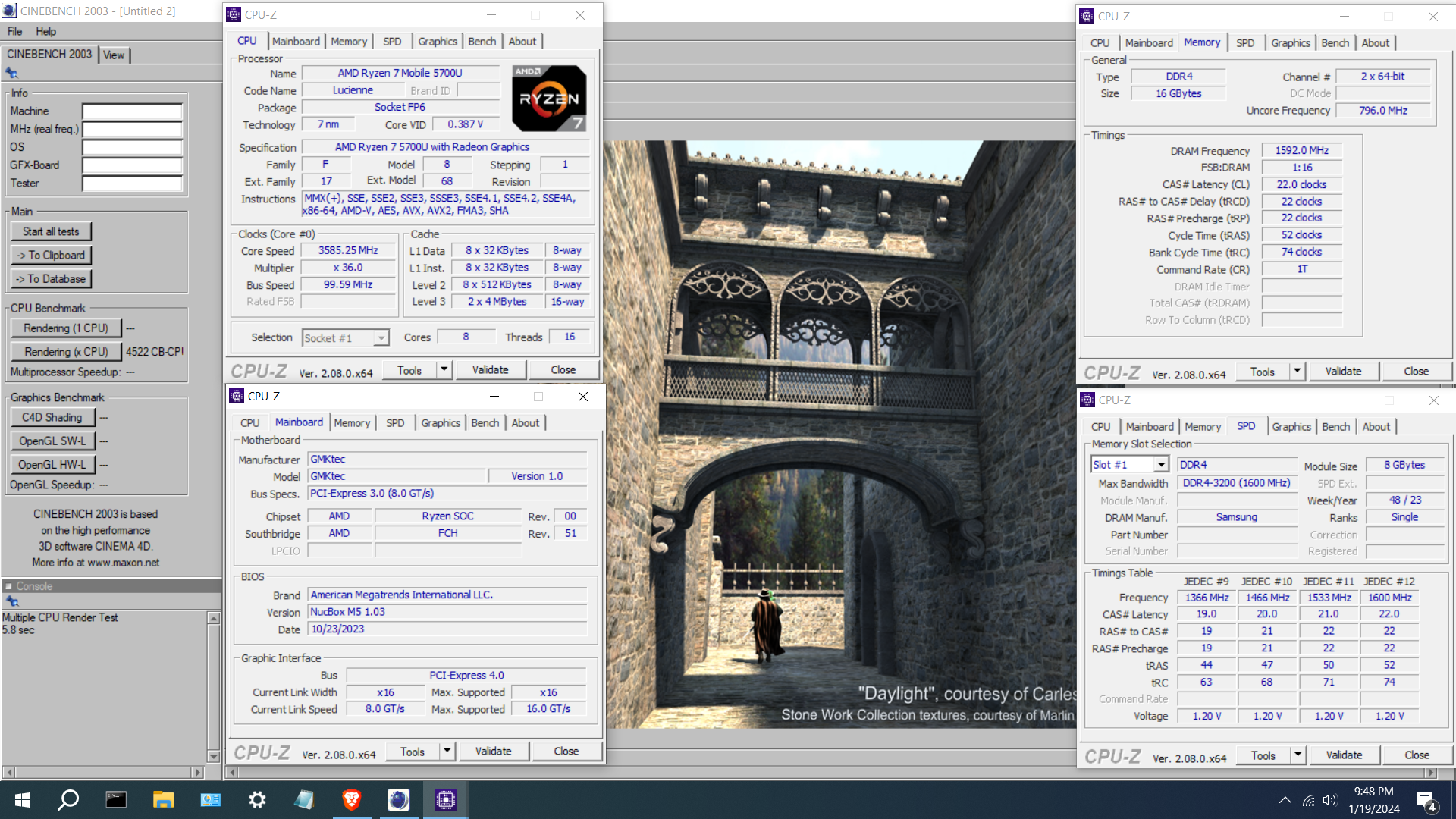1456x819 pixels.
Task: Click the network tray icon
Action: click(1309, 800)
